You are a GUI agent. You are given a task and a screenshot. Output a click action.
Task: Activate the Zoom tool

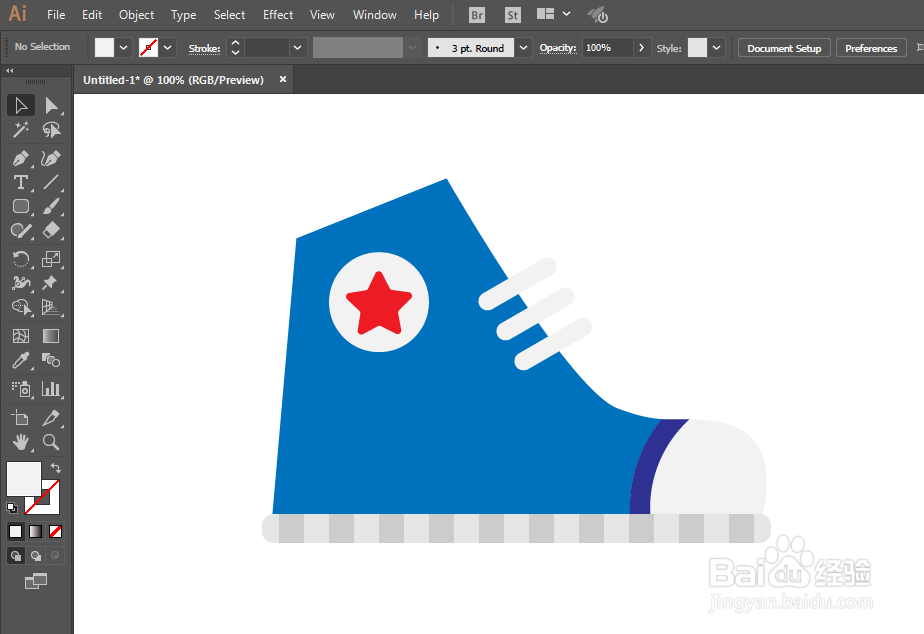tap(51, 442)
